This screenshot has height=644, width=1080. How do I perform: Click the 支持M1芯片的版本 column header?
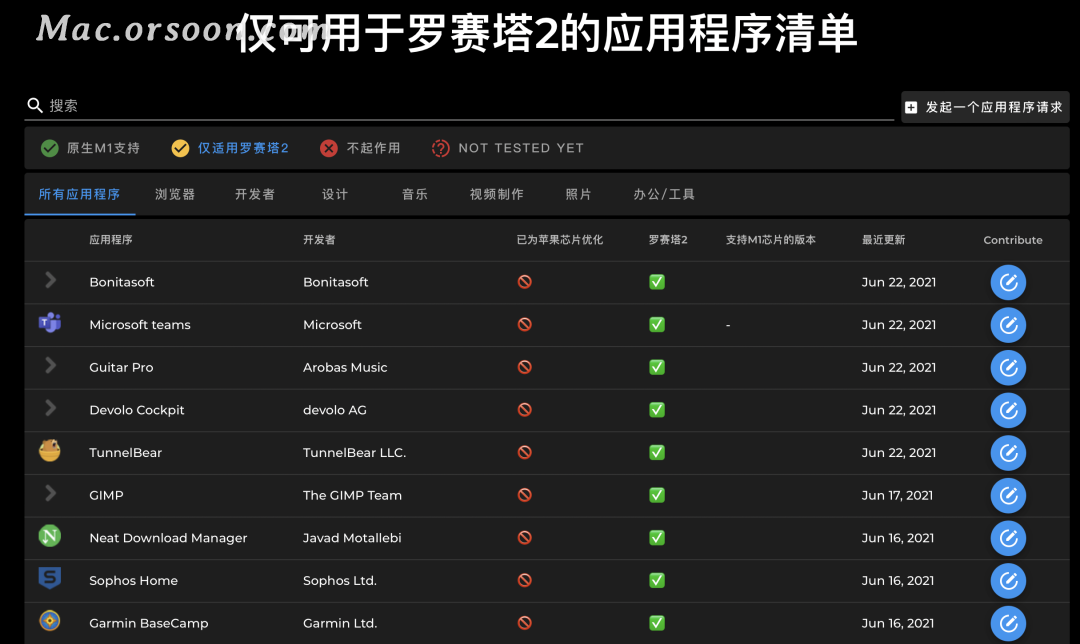tap(771, 240)
